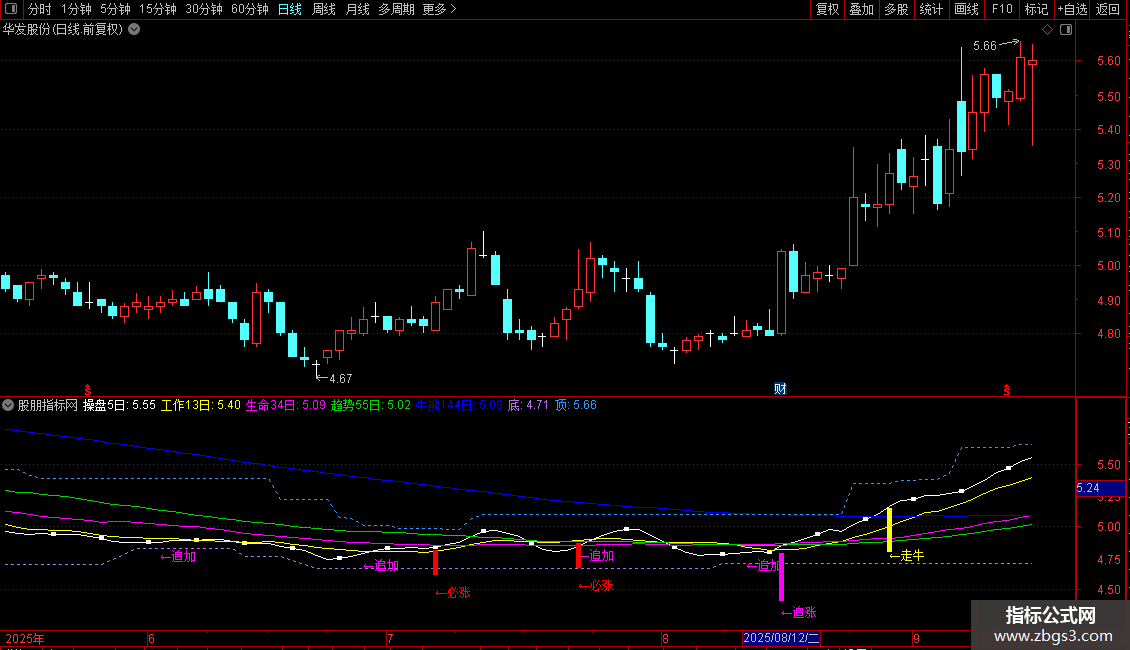Switch to 15分钟 period
Screen dimensions: 1130x650
pyautogui.click(x=158, y=9)
